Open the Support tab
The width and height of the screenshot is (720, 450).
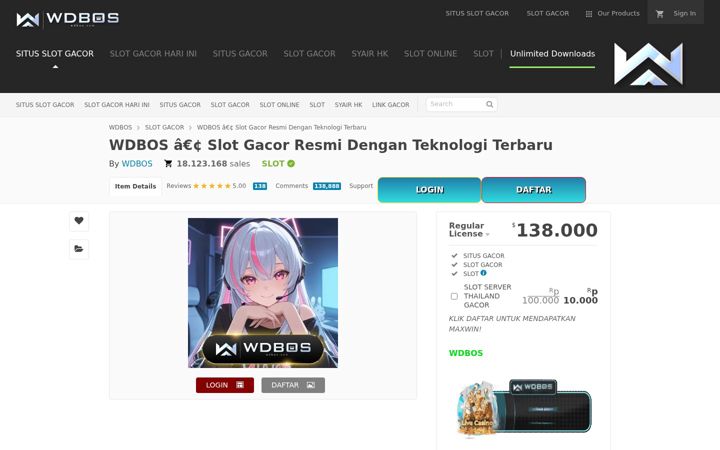coord(361,186)
